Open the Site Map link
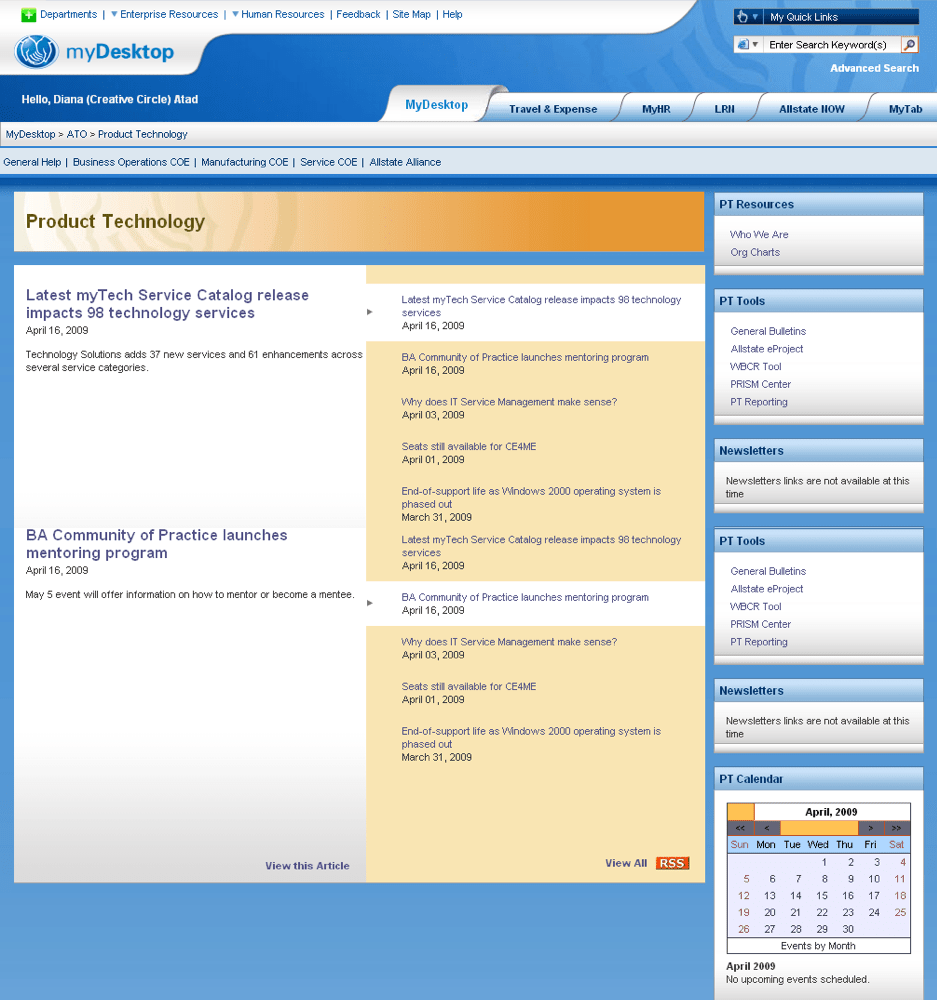937x1000 pixels. [411, 14]
